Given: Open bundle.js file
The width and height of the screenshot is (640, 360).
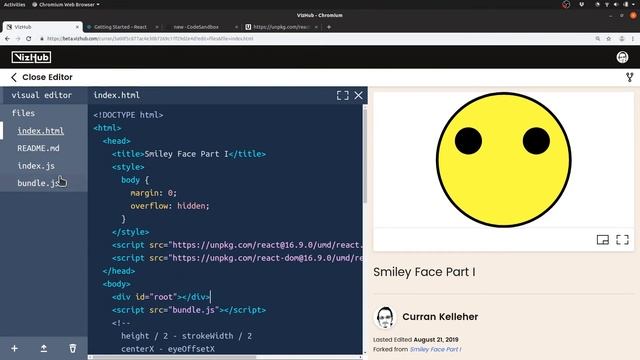Looking at the screenshot, I should (x=38, y=183).
